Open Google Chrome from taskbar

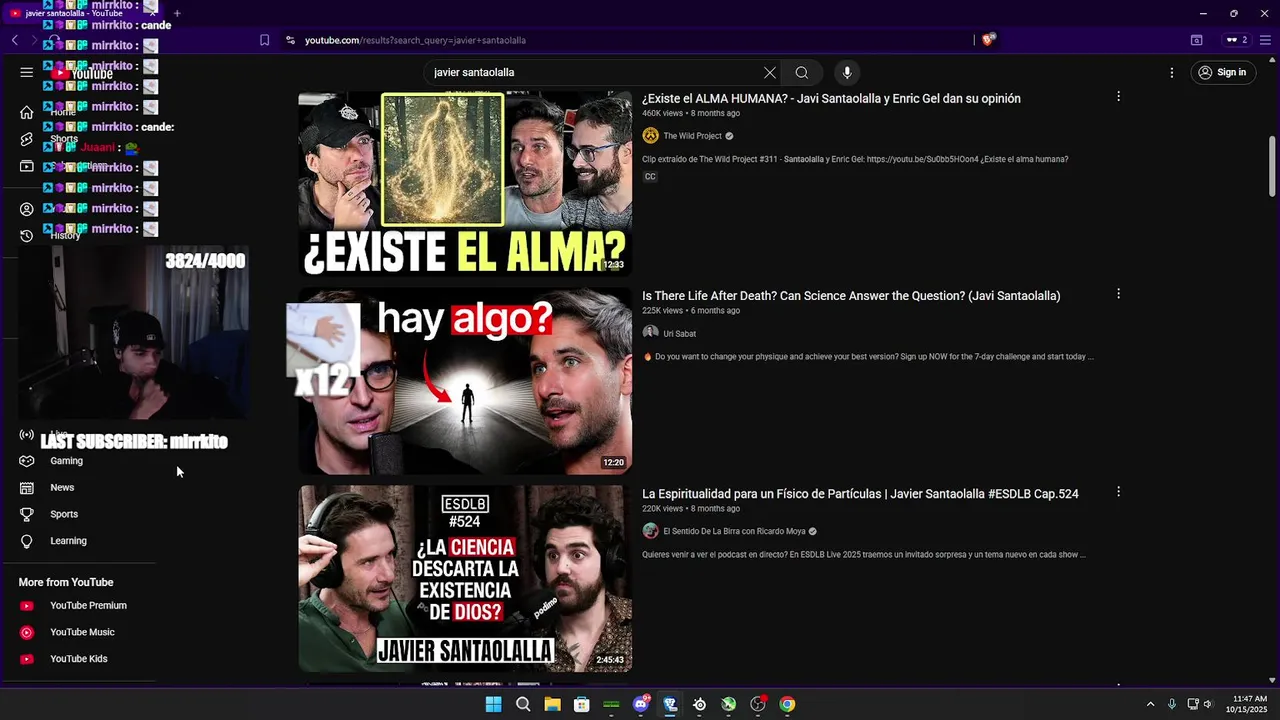788,704
